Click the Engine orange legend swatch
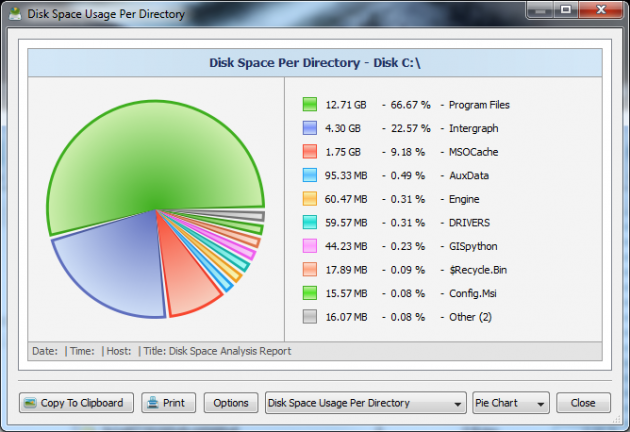This screenshot has width=630, height=432. click(310, 199)
